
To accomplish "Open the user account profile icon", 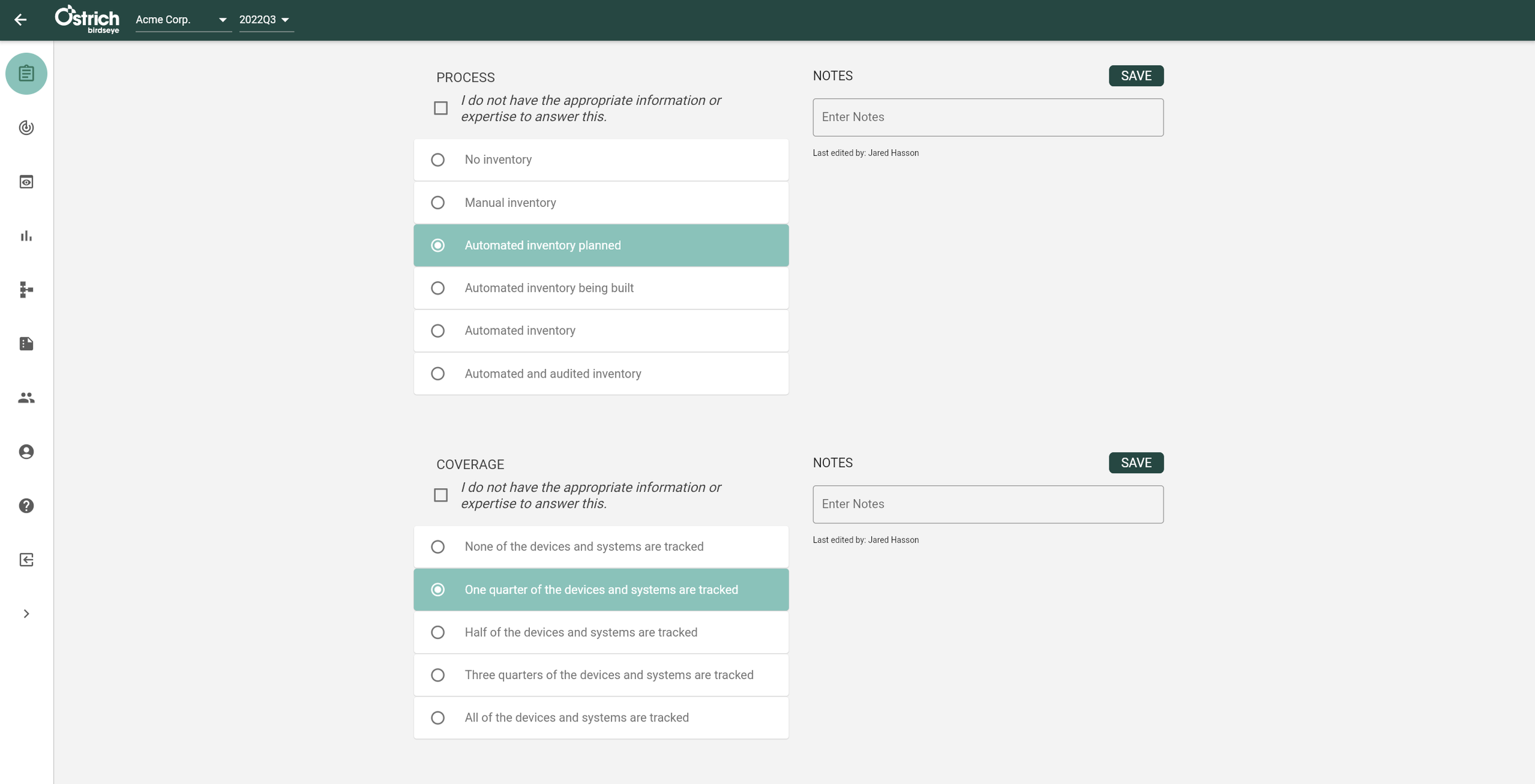I will (26, 451).
